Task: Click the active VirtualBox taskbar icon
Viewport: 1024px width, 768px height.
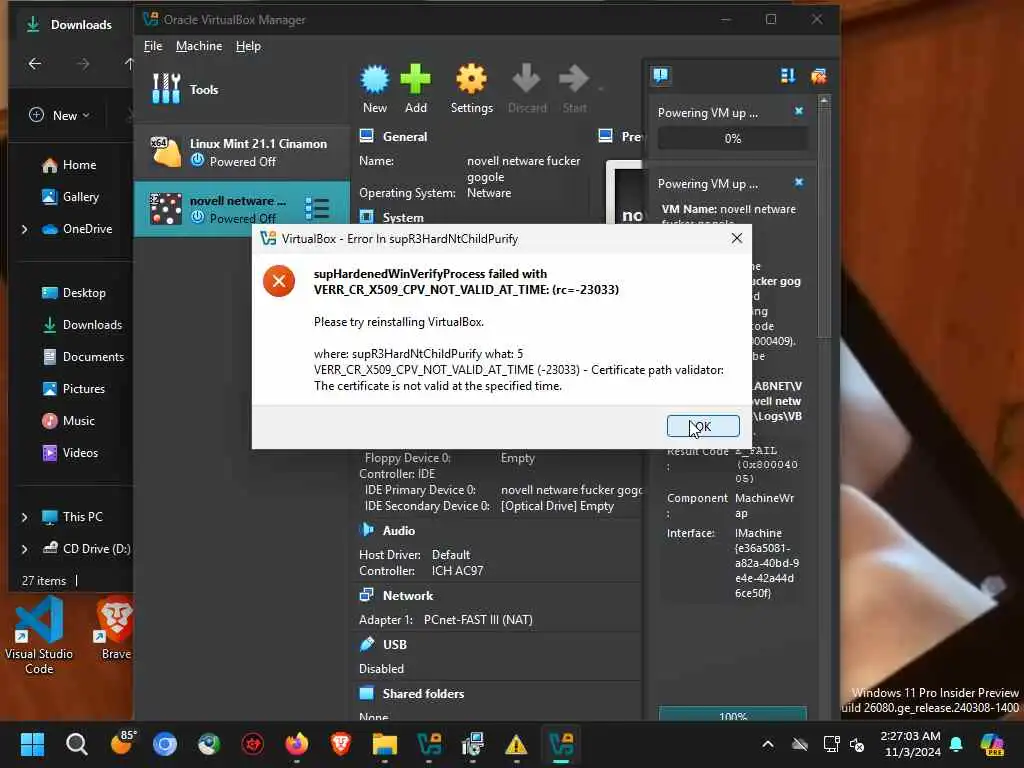Action: click(x=561, y=744)
